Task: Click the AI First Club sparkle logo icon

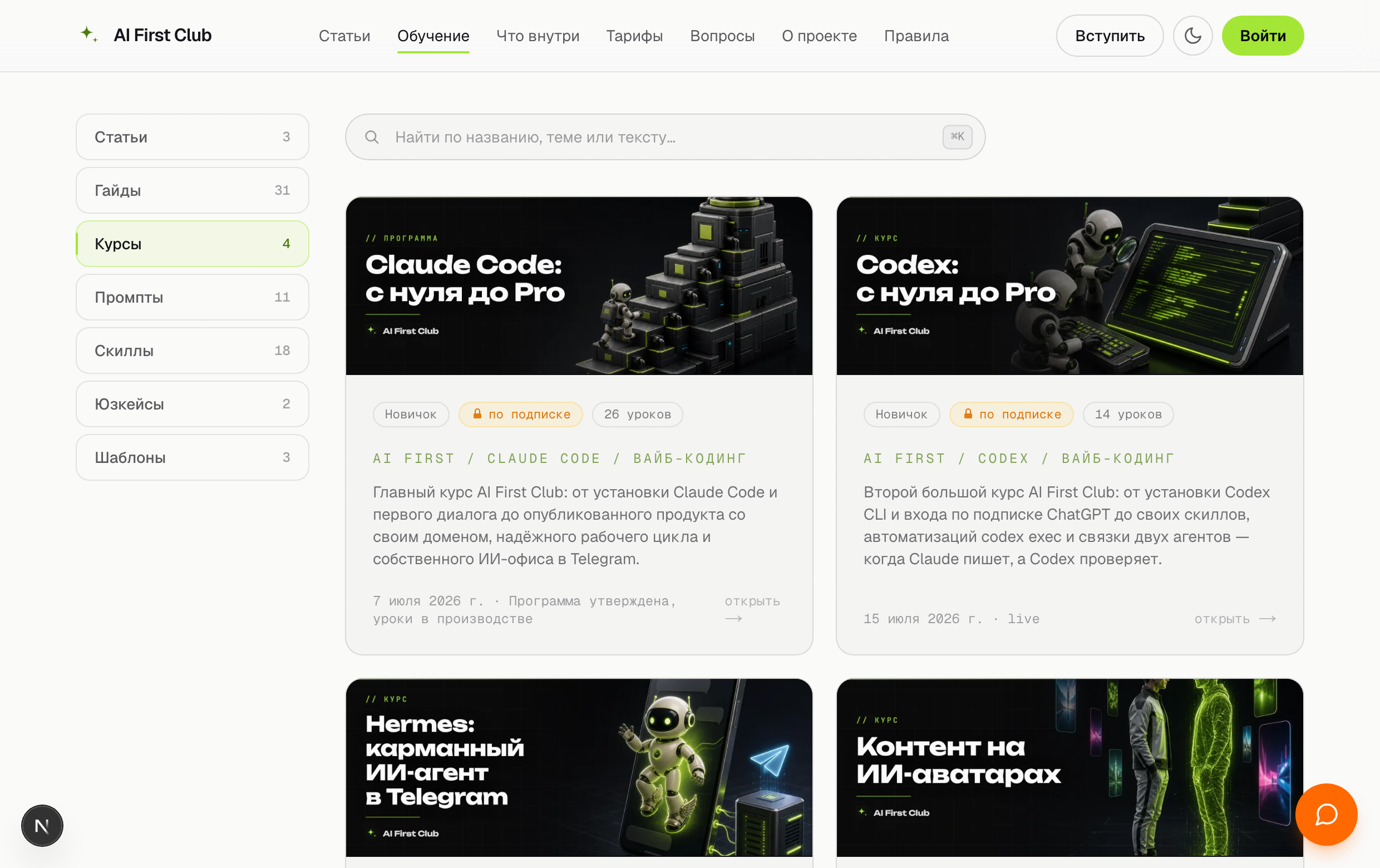Action: (x=89, y=34)
